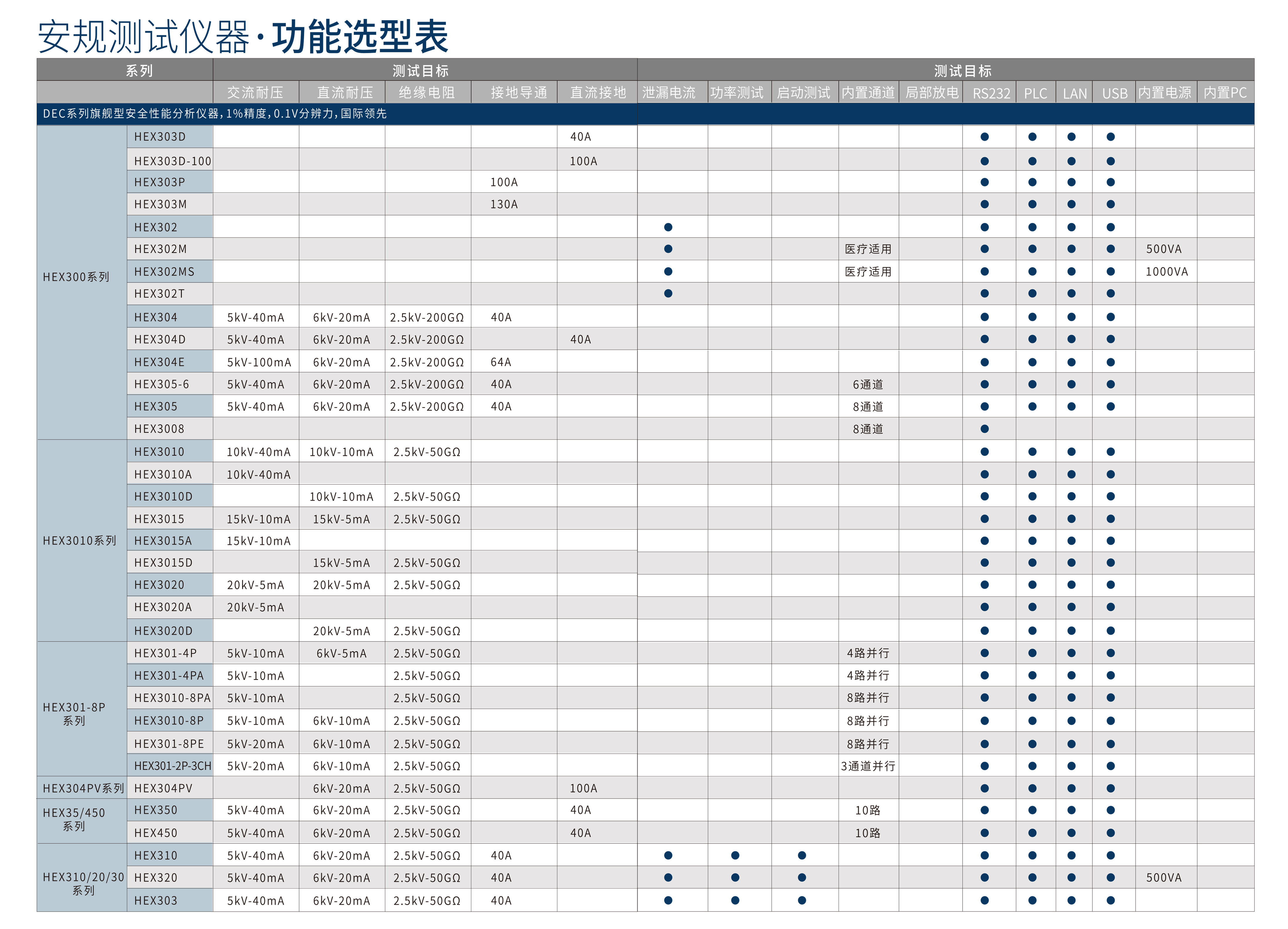Viewport: 1288px width, 929px height.
Task: Click the HEX300系列 series label
Action: coord(76,277)
